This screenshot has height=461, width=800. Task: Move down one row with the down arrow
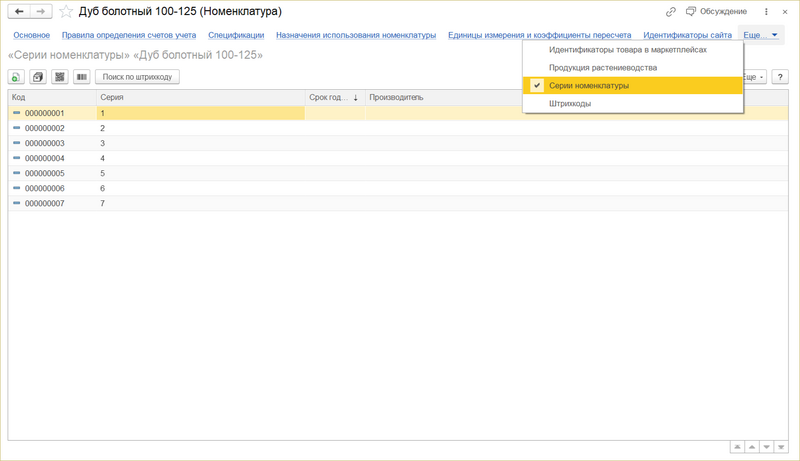(766, 447)
